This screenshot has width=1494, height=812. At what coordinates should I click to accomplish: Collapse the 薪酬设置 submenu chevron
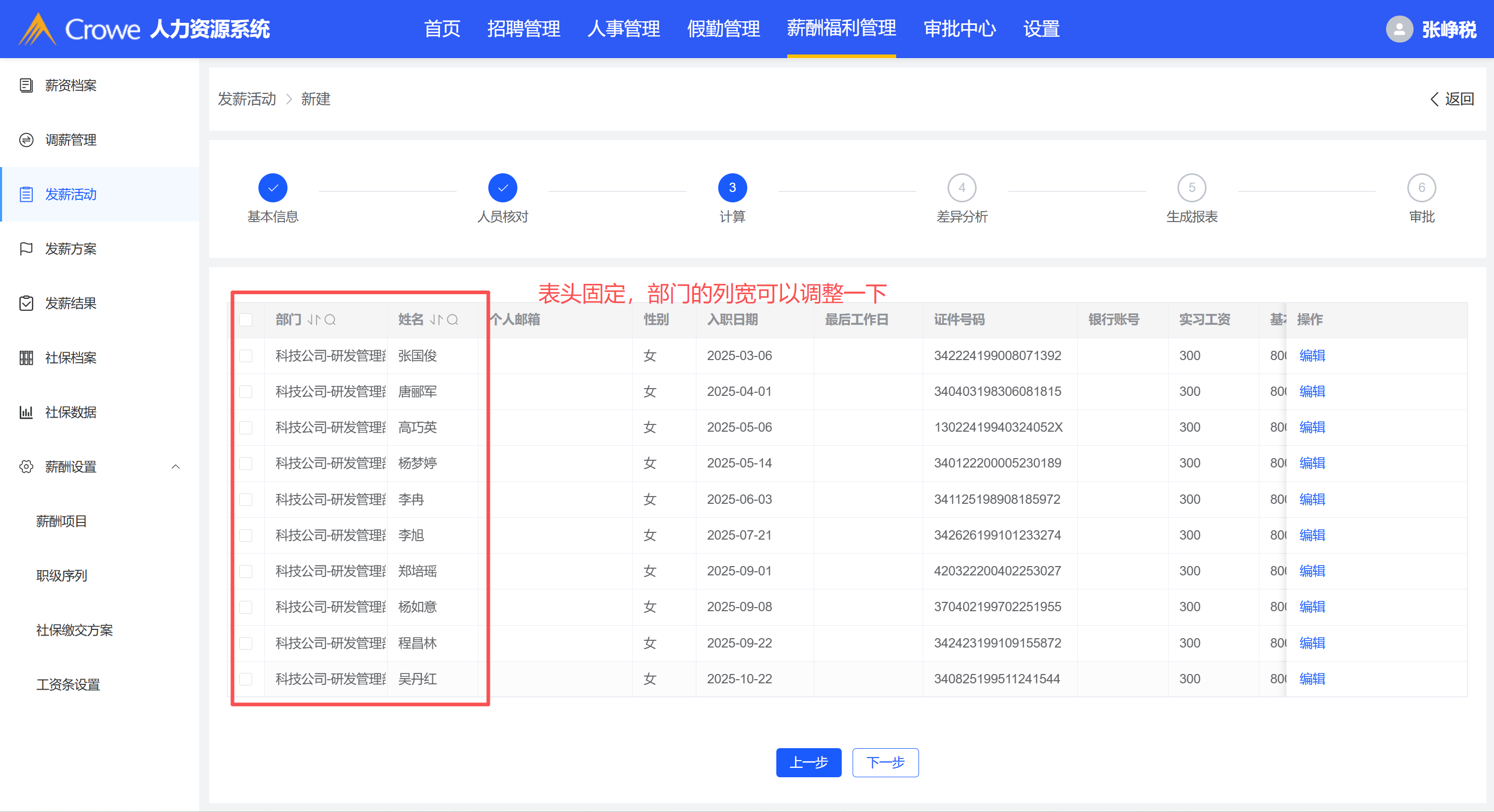tap(176, 467)
